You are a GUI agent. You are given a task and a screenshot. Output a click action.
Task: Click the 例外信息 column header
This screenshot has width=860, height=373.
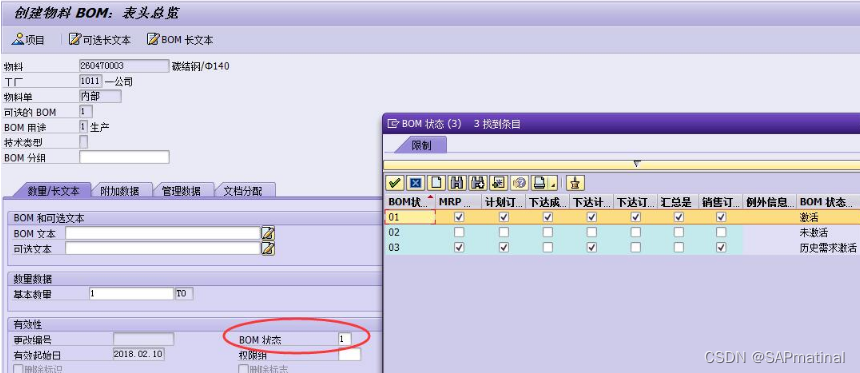pyautogui.click(x=770, y=202)
